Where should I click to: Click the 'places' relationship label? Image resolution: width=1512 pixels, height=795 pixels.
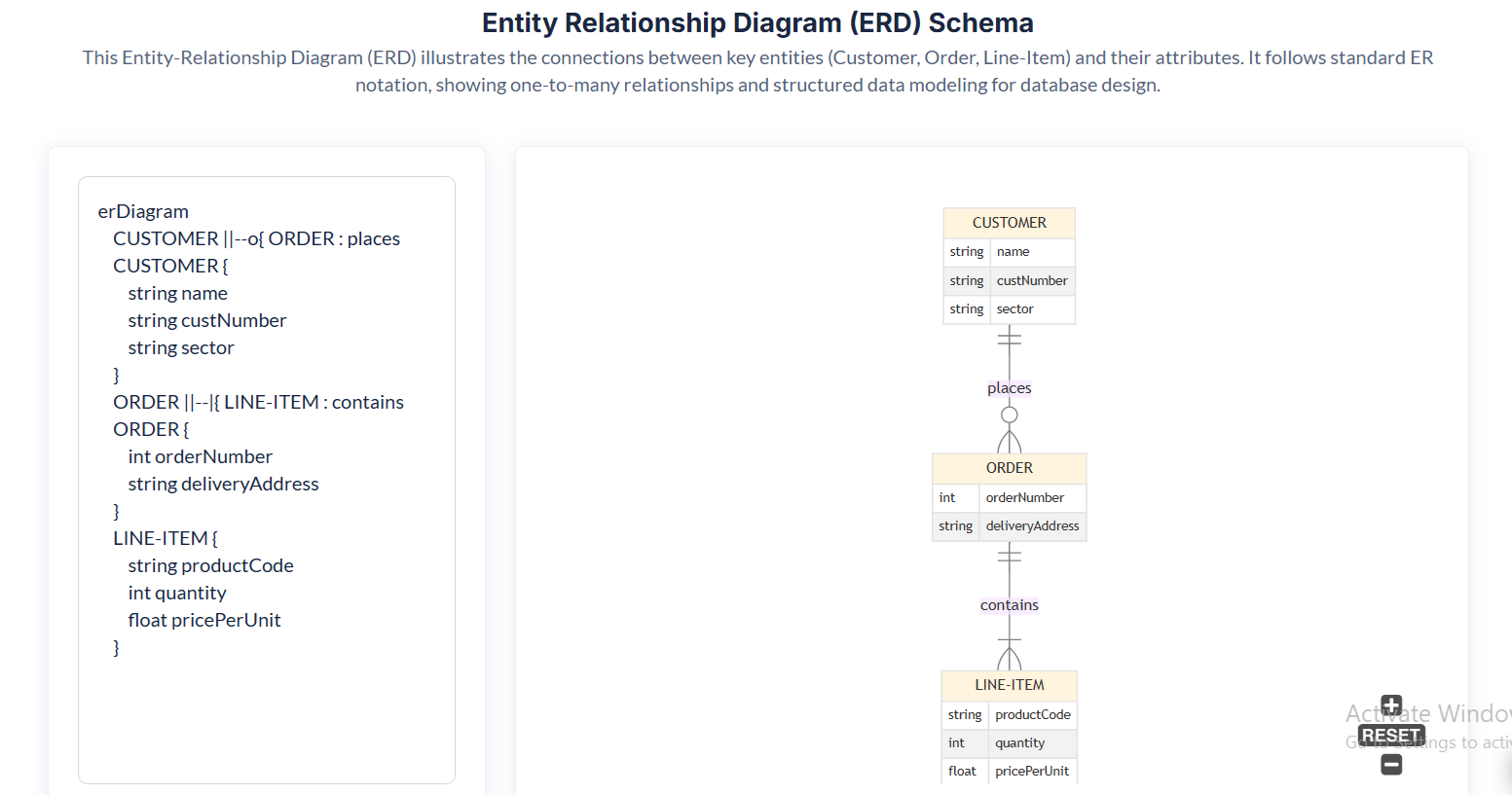(x=1009, y=388)
